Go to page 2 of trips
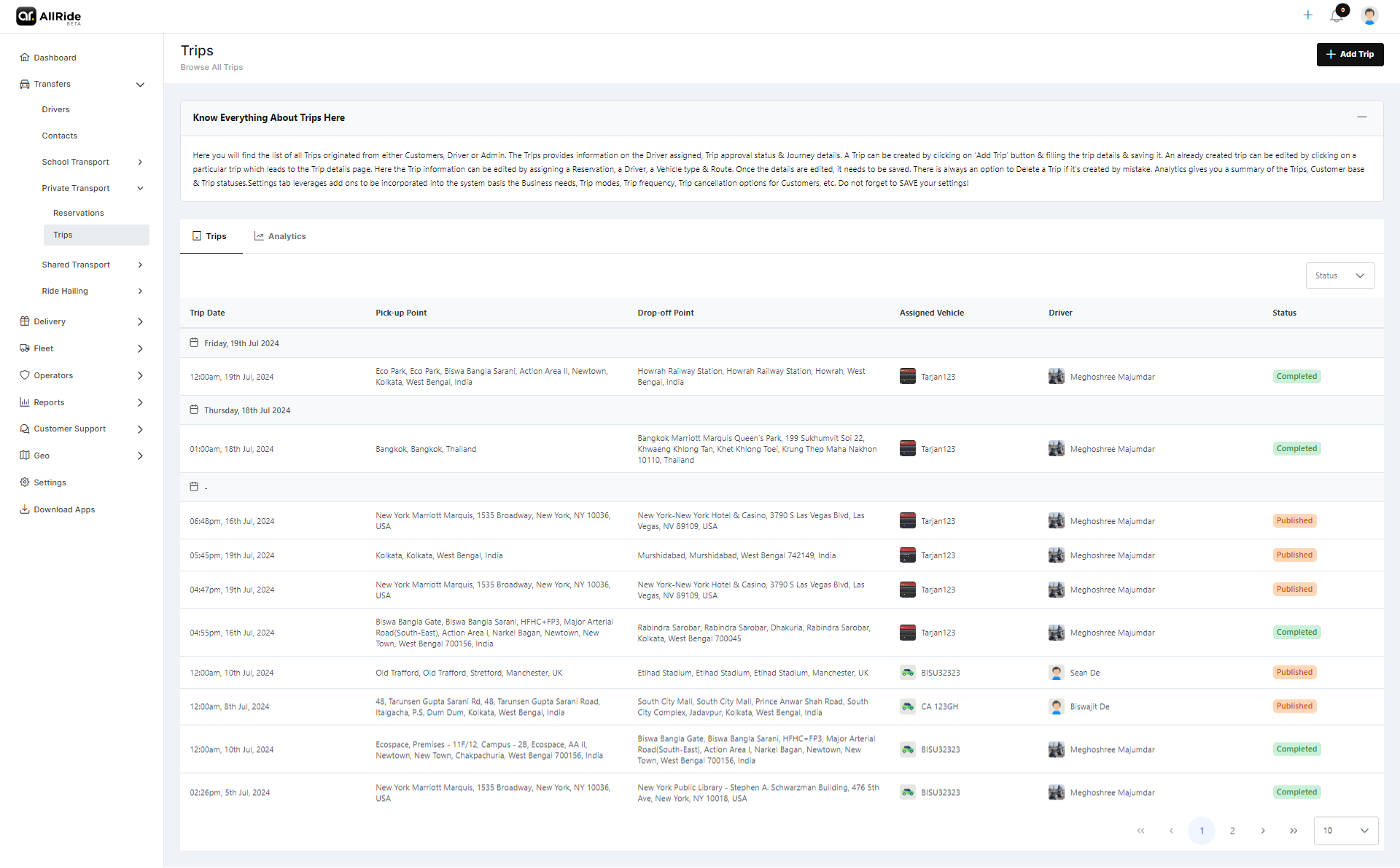1400x868 pixels. pos(1232,831)
